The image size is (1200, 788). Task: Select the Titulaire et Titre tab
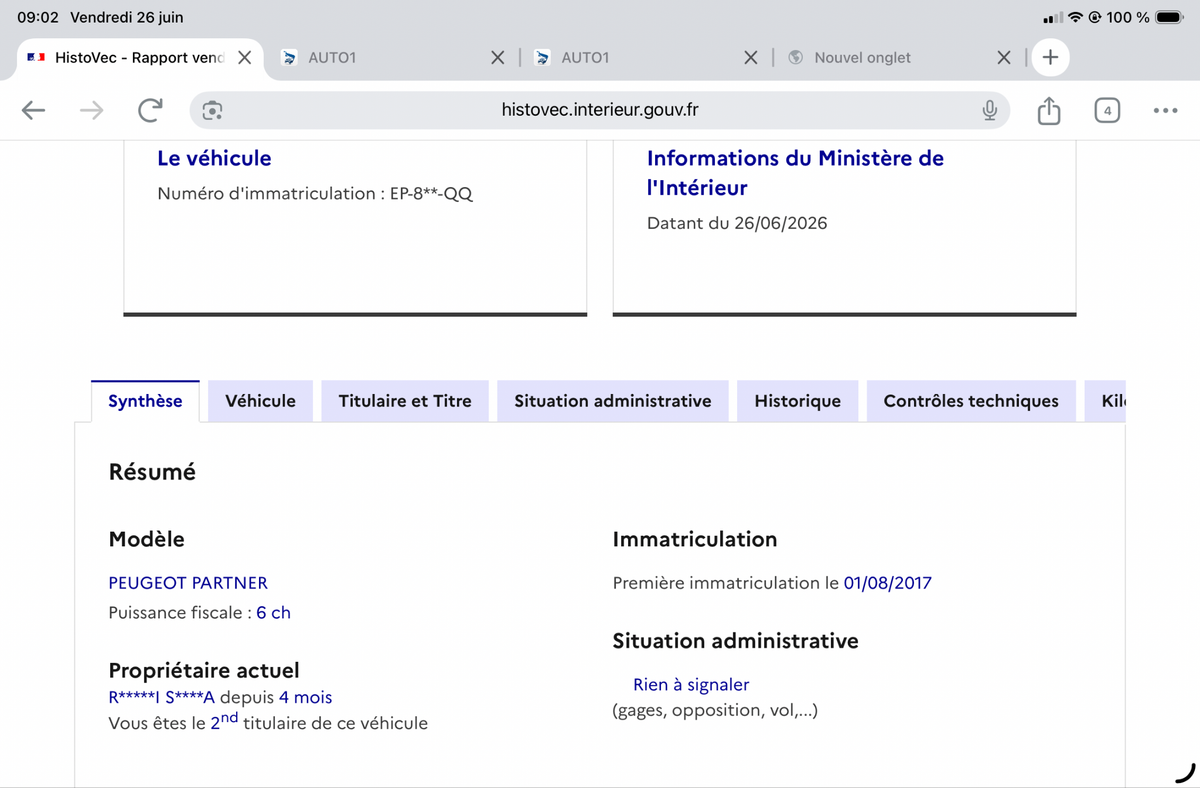[x=405, y=401]
